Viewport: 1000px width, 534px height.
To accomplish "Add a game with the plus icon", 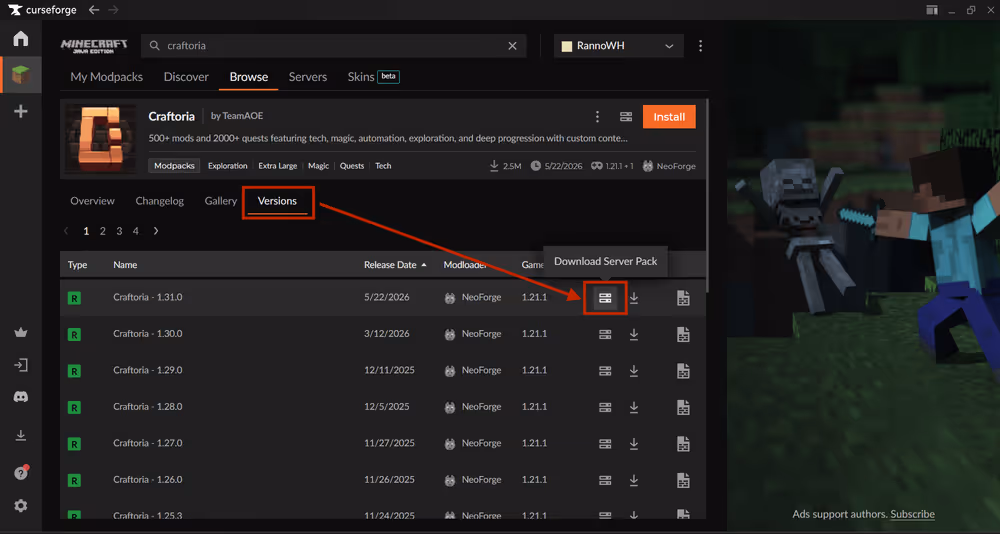I will tap(20, 111).
